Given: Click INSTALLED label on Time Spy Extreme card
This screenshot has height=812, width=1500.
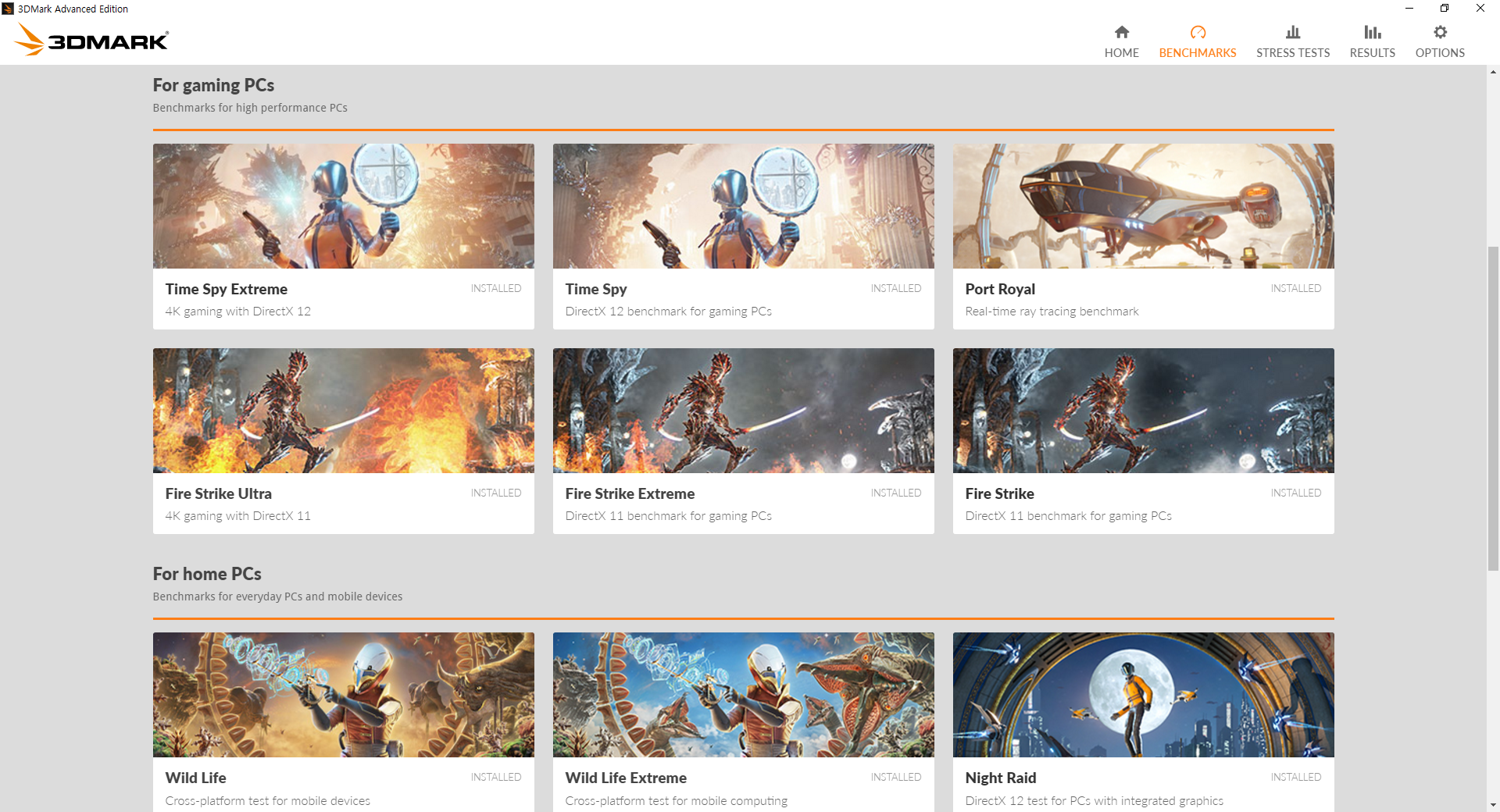Looking at the screenshot, I should click(x=496, y=289).
